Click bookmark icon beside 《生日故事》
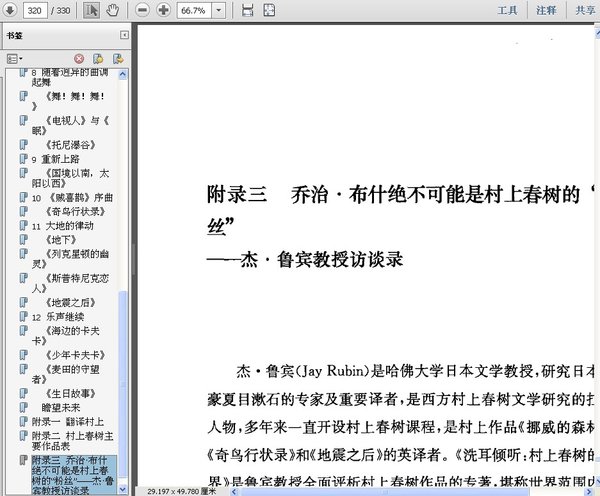The image size is (600, 496). tap(24, 393)
